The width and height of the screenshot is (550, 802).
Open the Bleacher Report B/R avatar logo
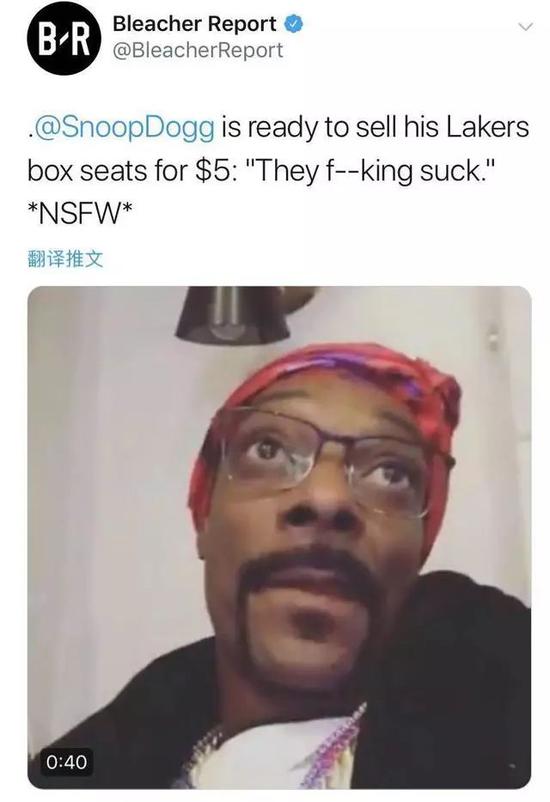64,39
